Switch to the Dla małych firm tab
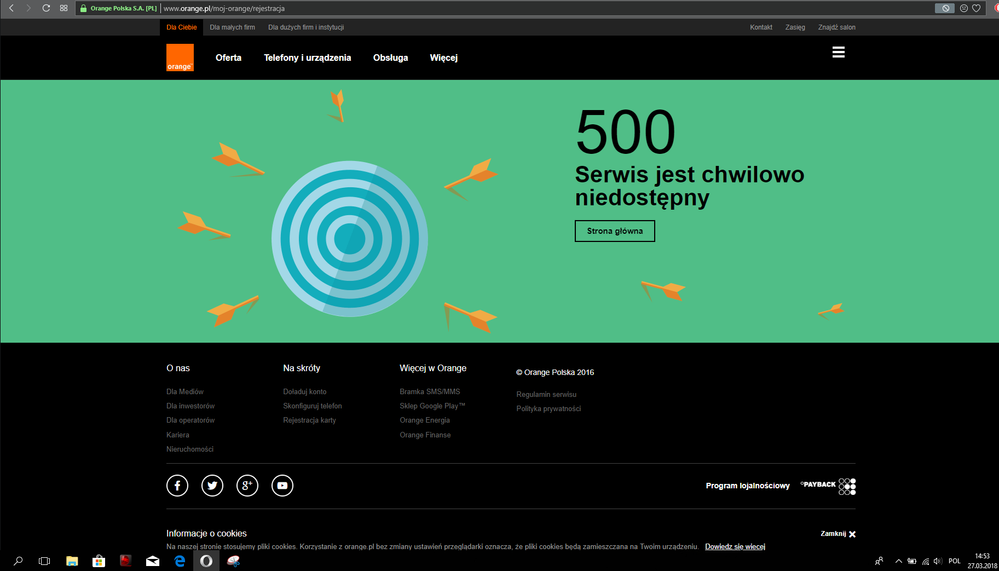The image size is (999, 571). click(x=232, y=27)
